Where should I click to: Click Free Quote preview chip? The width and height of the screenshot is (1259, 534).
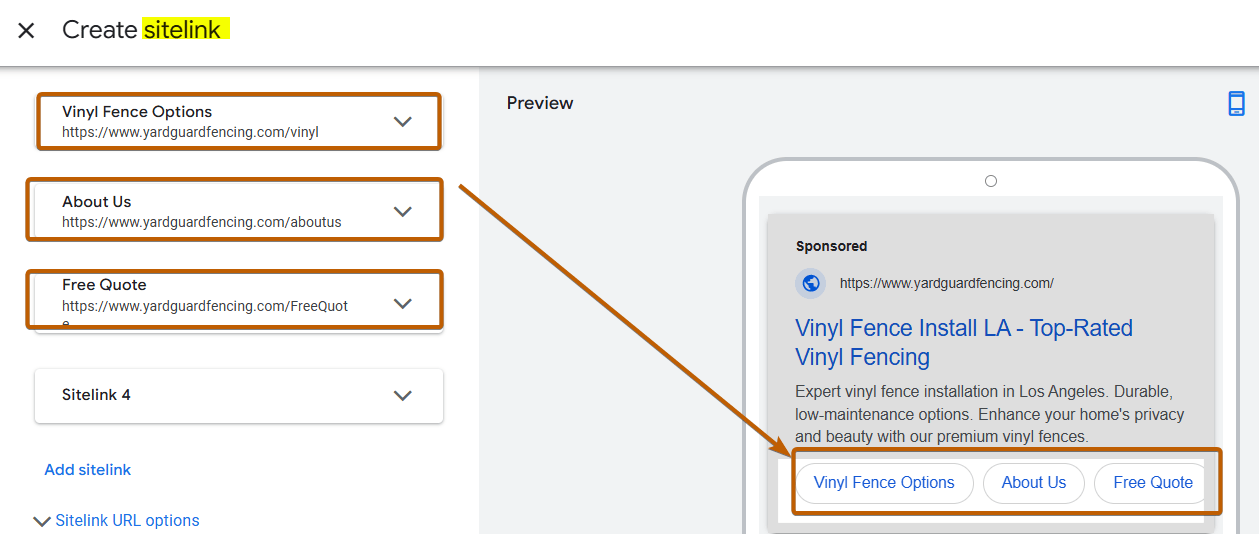tap(1152, 483)
